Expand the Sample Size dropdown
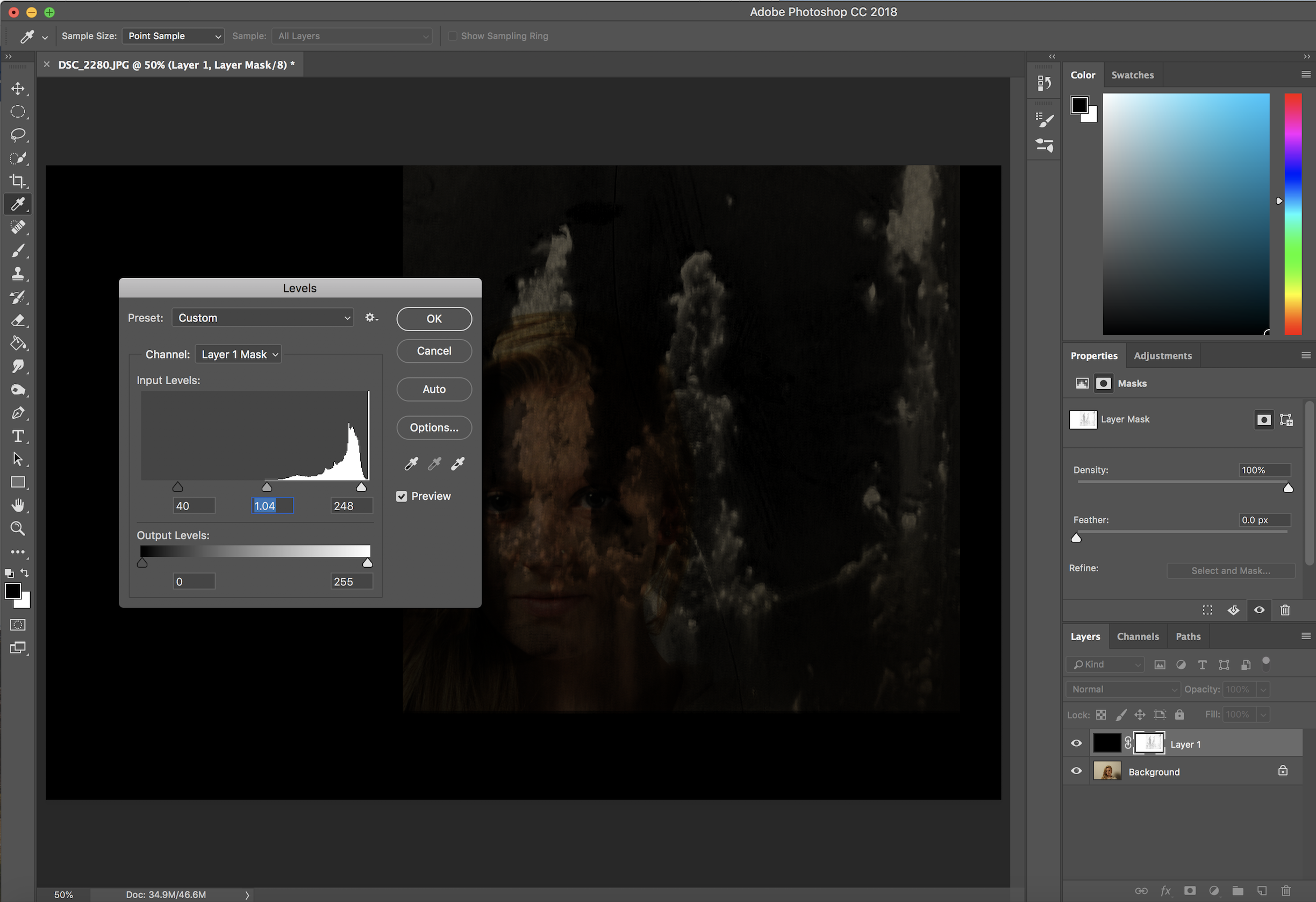Image resolution: width=1316 pixels, height=902 pixels. click(173, 36)
